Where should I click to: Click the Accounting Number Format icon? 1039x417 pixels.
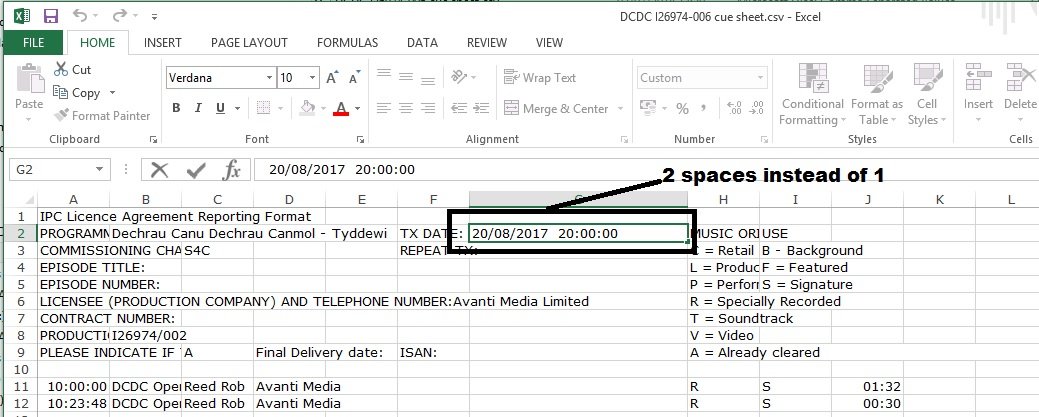click(x=647, y=107)
